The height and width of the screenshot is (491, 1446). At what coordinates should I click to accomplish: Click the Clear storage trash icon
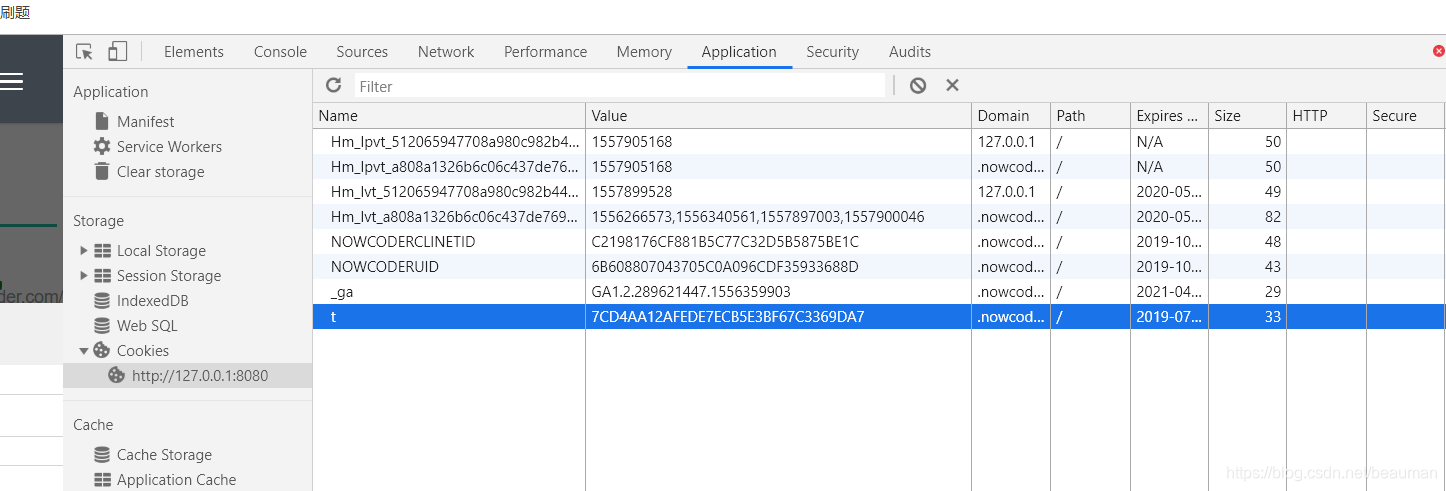tap(101, 171)
